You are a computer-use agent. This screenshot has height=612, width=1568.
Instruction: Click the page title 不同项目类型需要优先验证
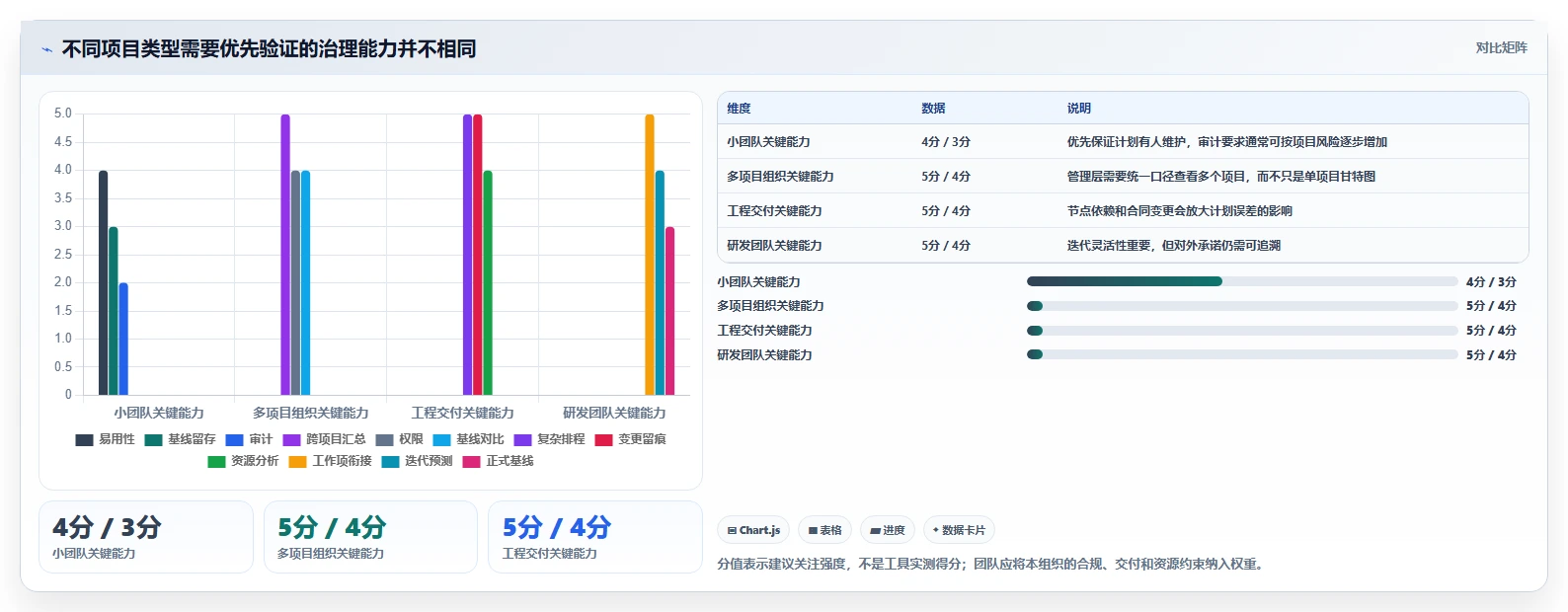tap(269, 49)
